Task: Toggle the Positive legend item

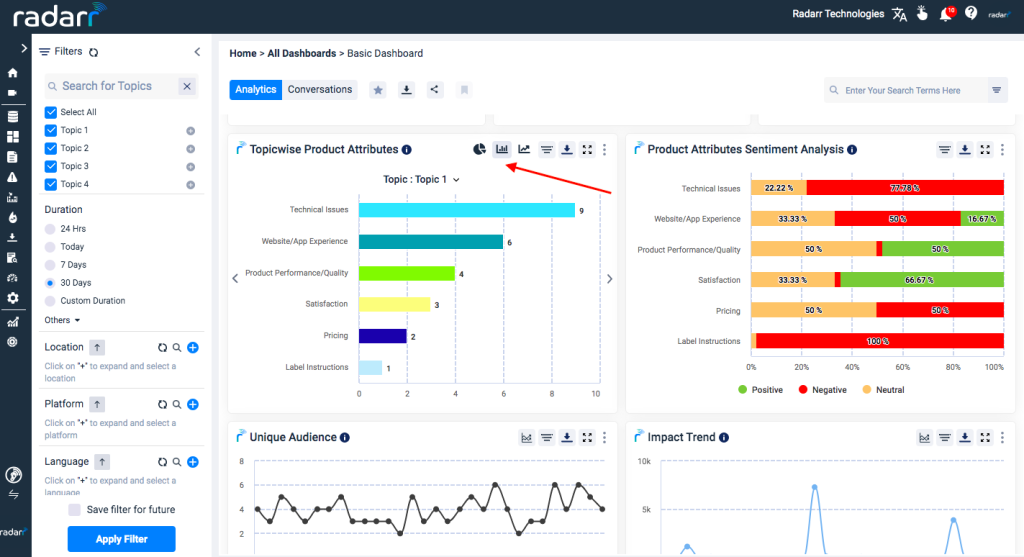Action: [x=760, y=390]
